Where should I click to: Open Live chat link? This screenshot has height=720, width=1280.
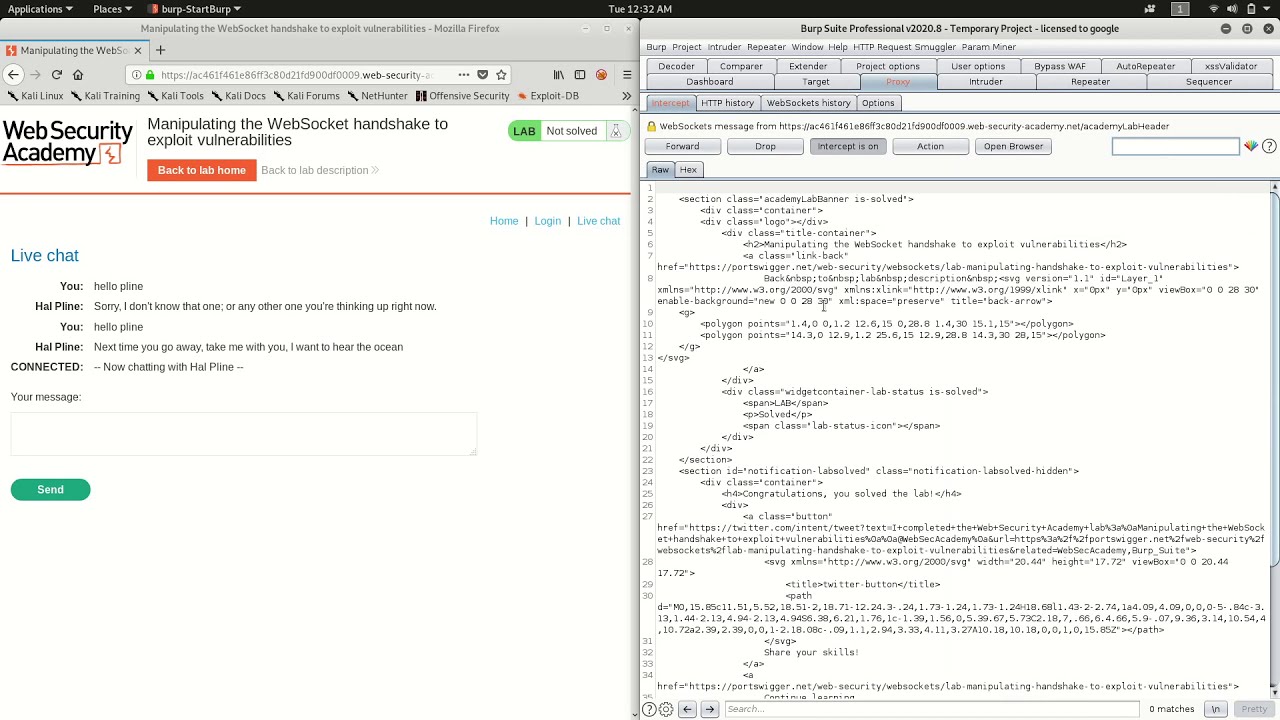[598, 221]
